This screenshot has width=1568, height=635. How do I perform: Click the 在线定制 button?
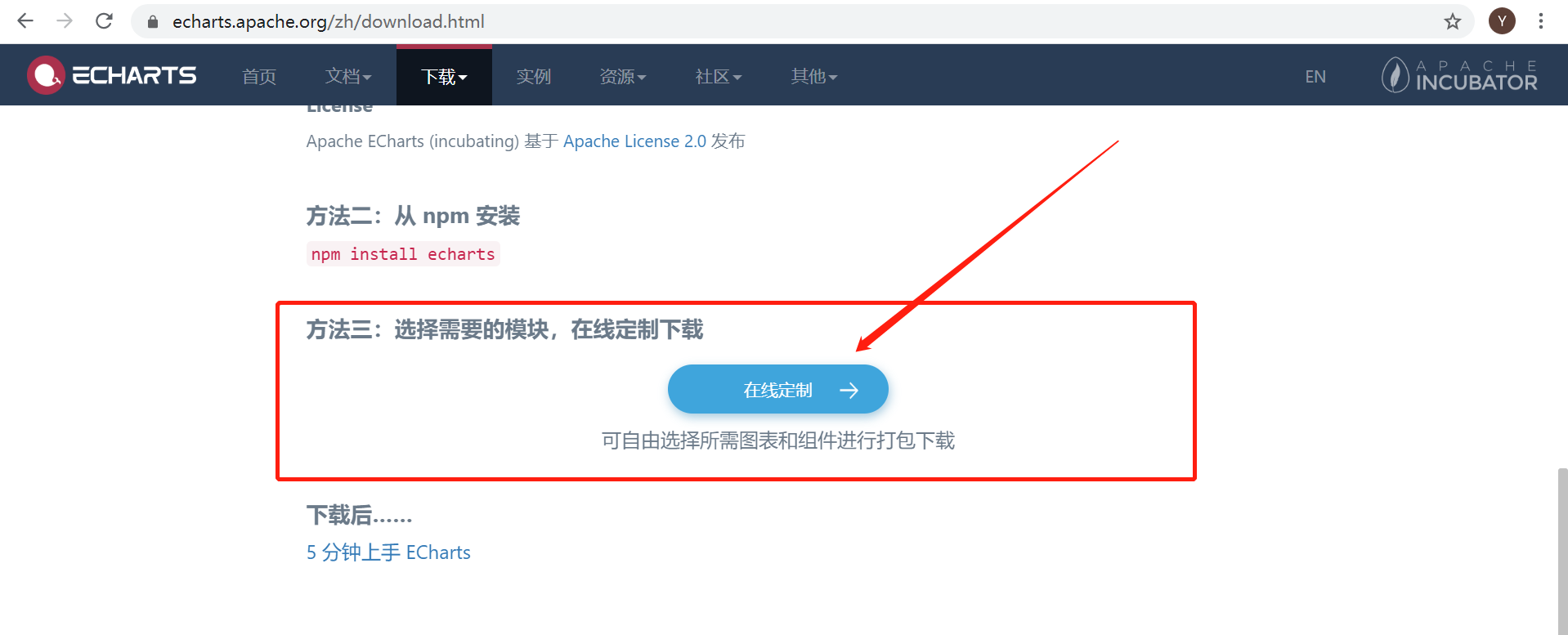(x=778, y=389)
